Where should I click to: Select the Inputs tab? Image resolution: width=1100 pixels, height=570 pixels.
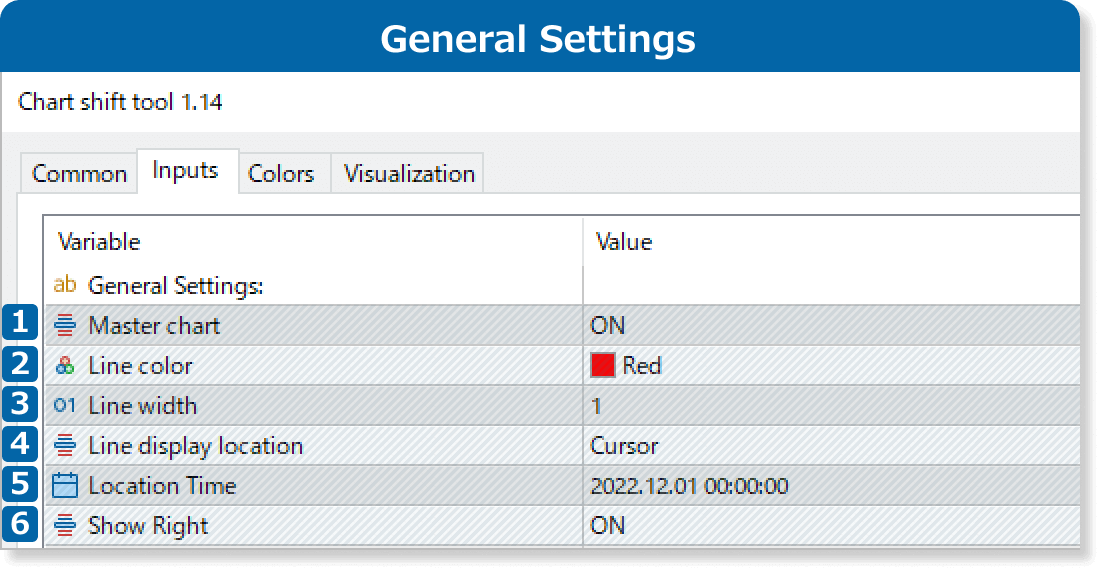[x=187, y=170]
